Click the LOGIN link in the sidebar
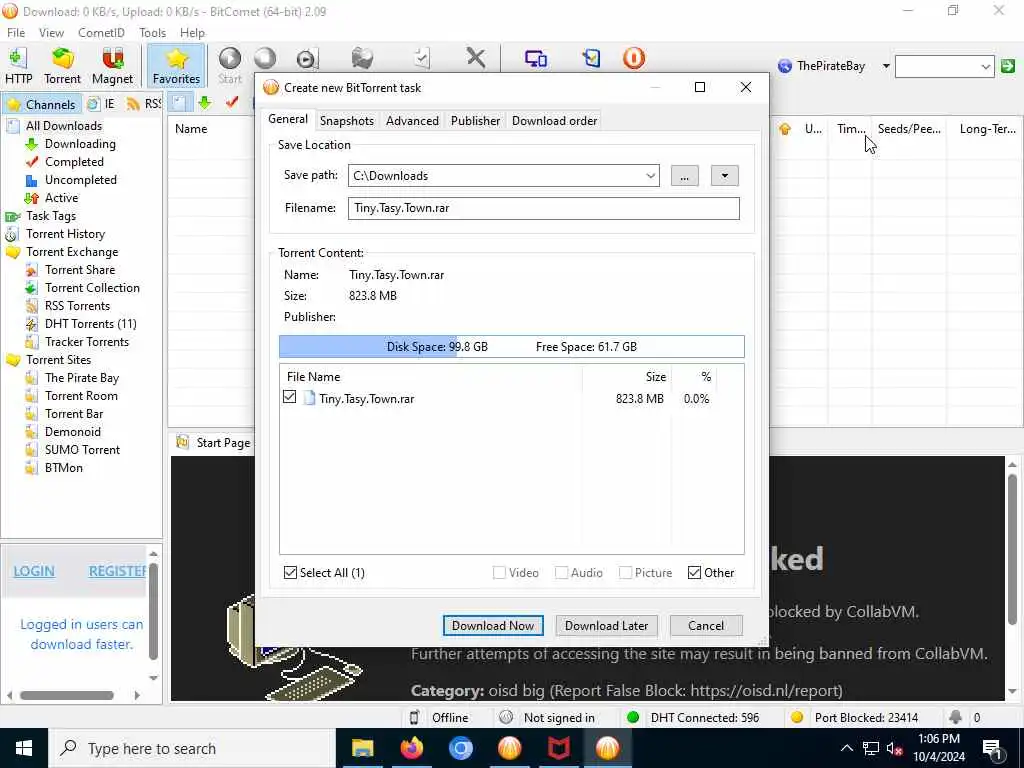 point(34,571)
